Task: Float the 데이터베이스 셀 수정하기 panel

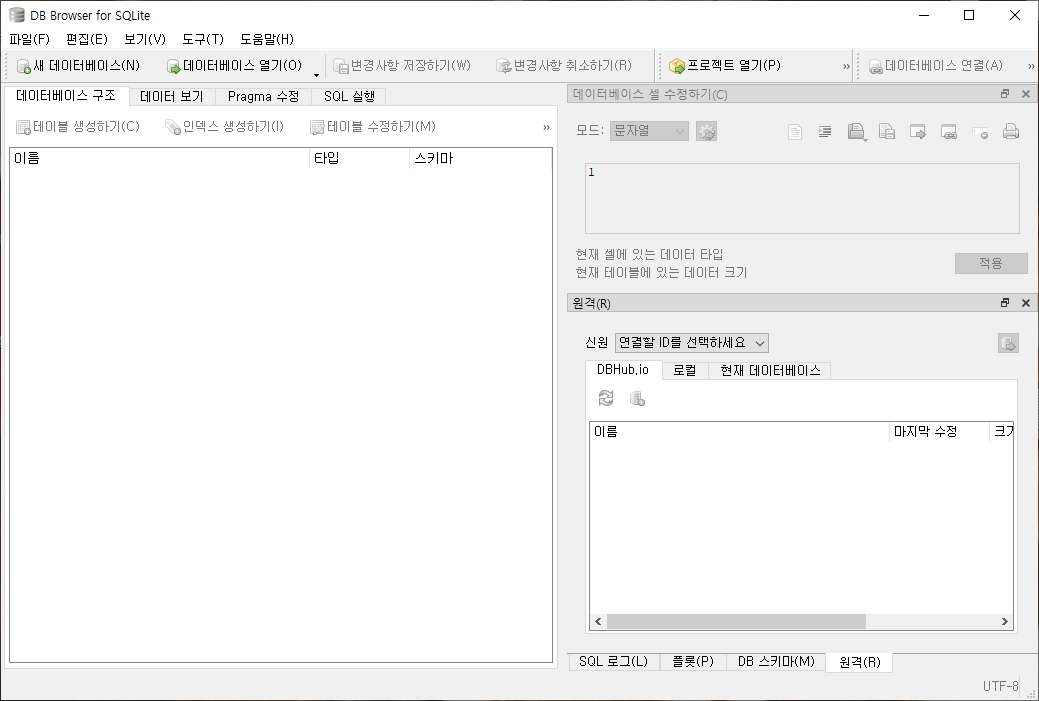Action: point(1005,94)
